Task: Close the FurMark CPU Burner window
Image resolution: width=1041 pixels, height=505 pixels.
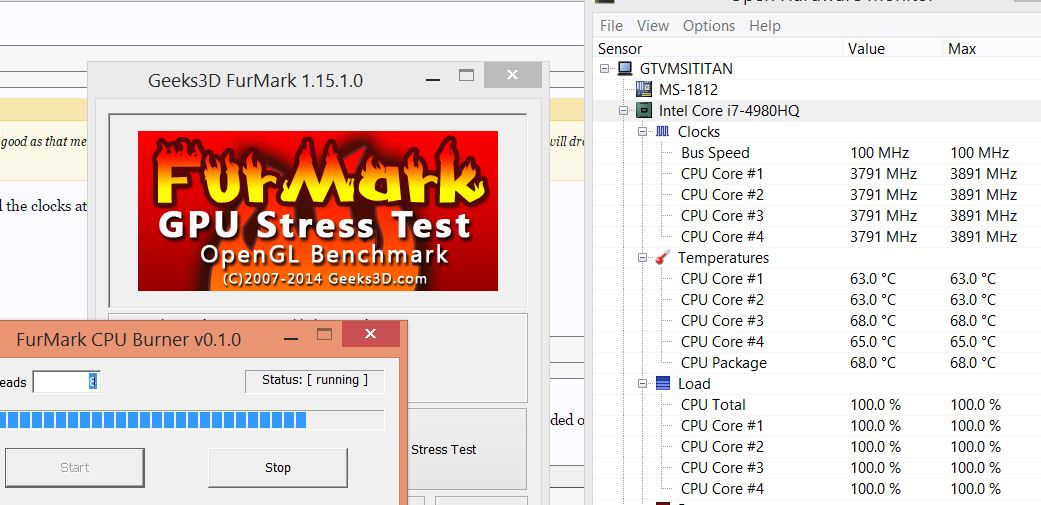Action: click(370, 334)
